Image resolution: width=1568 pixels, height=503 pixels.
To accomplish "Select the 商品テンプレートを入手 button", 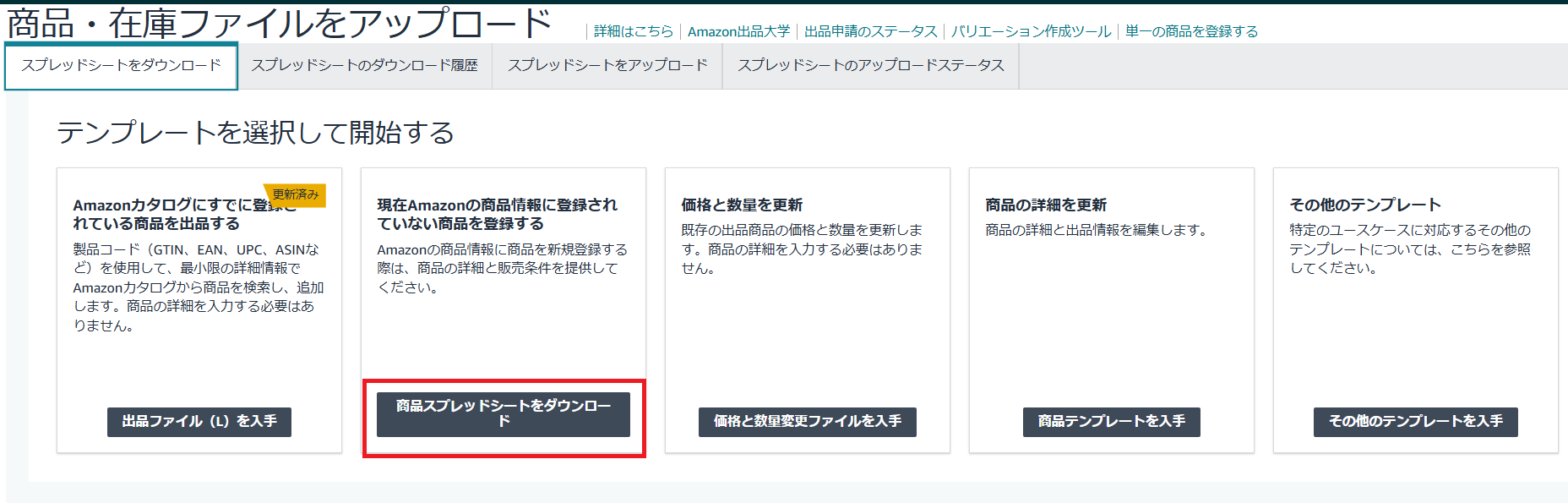I will 1112,422.
